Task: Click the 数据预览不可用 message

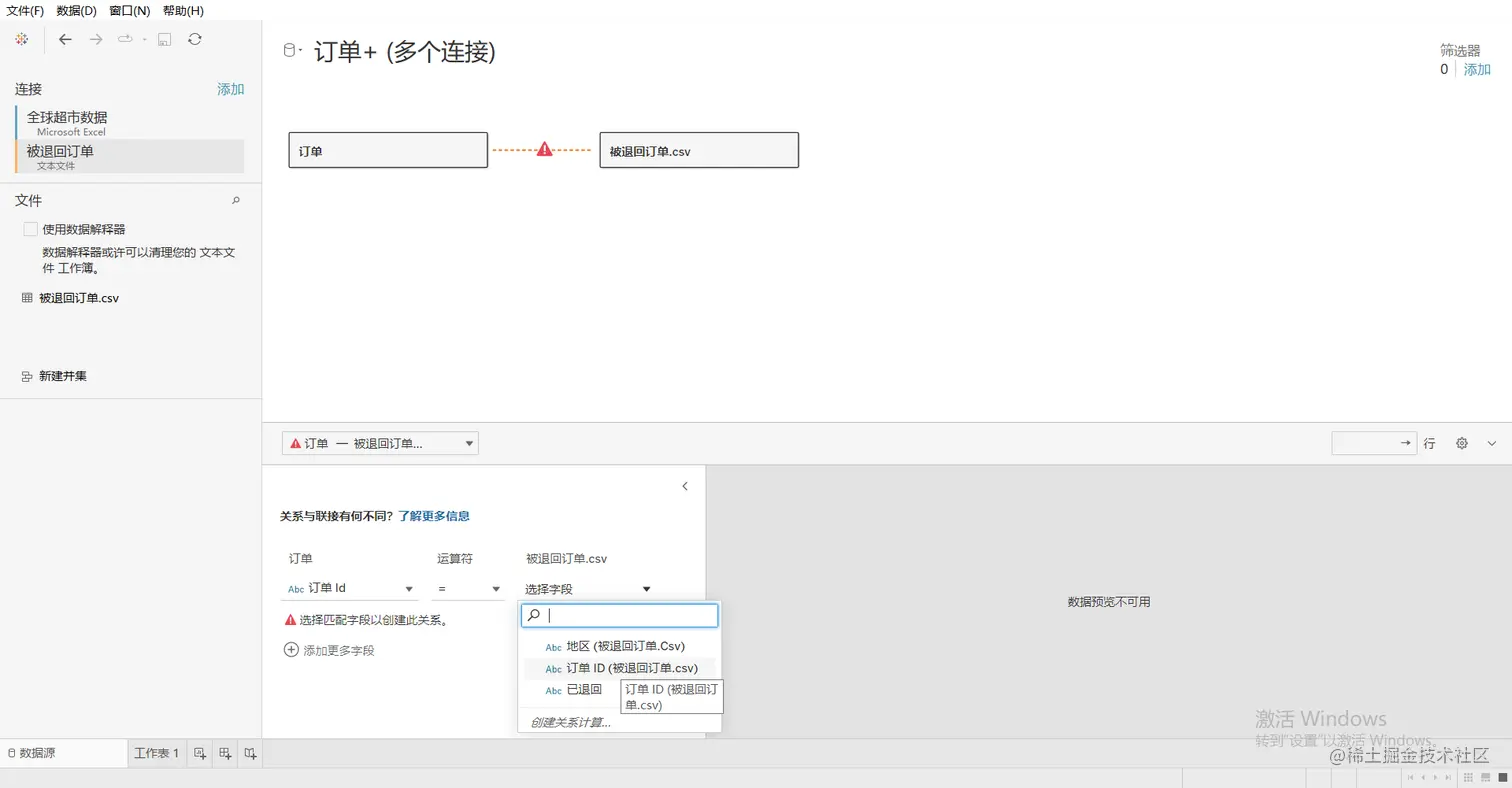Action: pyautogui.click(x=1109, y=602)
